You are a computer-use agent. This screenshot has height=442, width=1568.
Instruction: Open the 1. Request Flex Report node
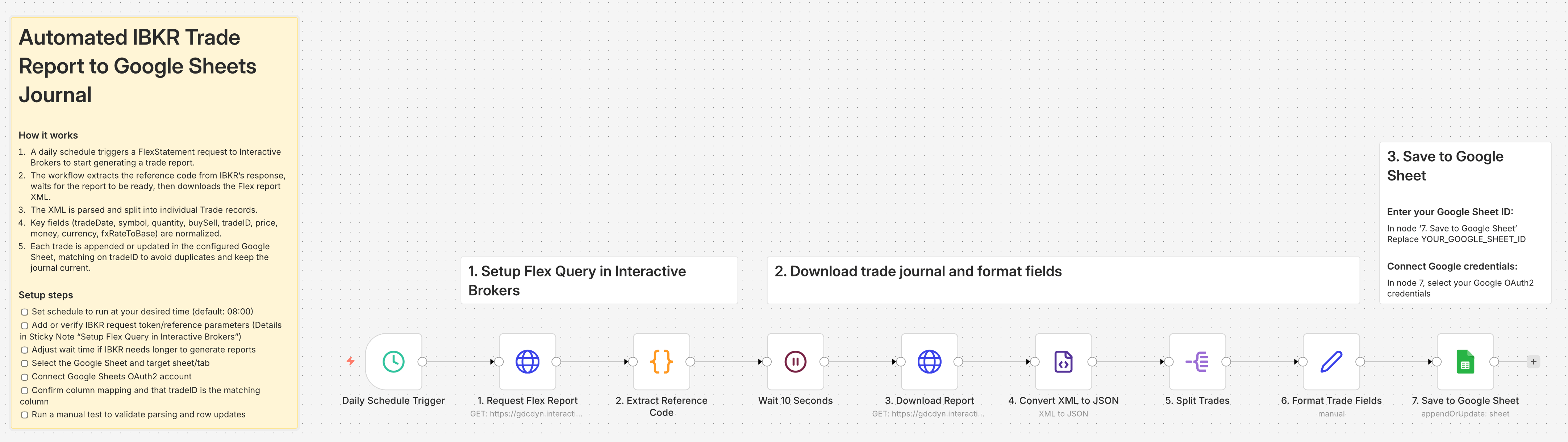point(527,362)
